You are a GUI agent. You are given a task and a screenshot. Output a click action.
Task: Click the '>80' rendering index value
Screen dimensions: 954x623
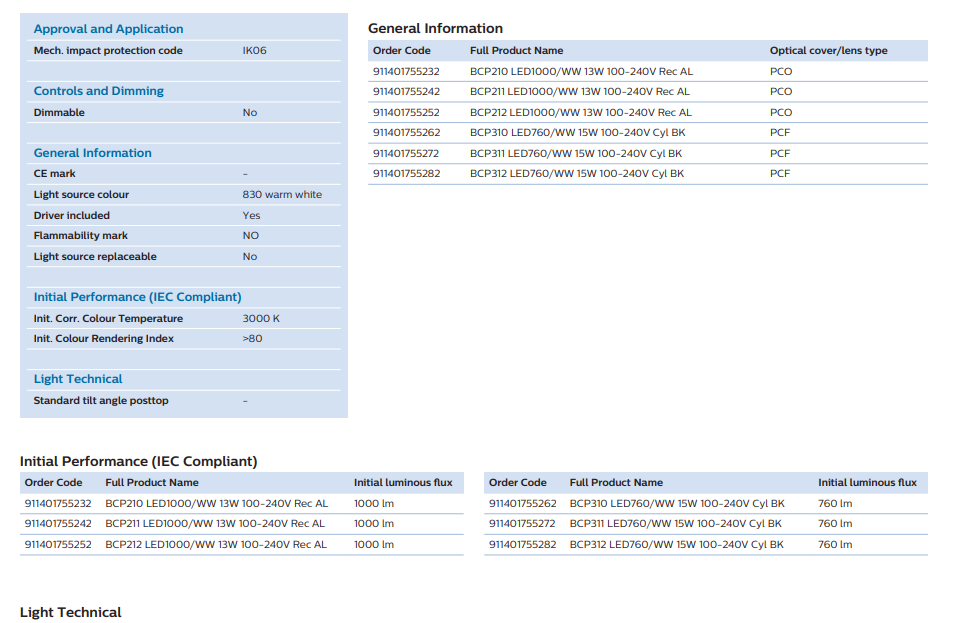pyautogui.click(x=252, y=338)
